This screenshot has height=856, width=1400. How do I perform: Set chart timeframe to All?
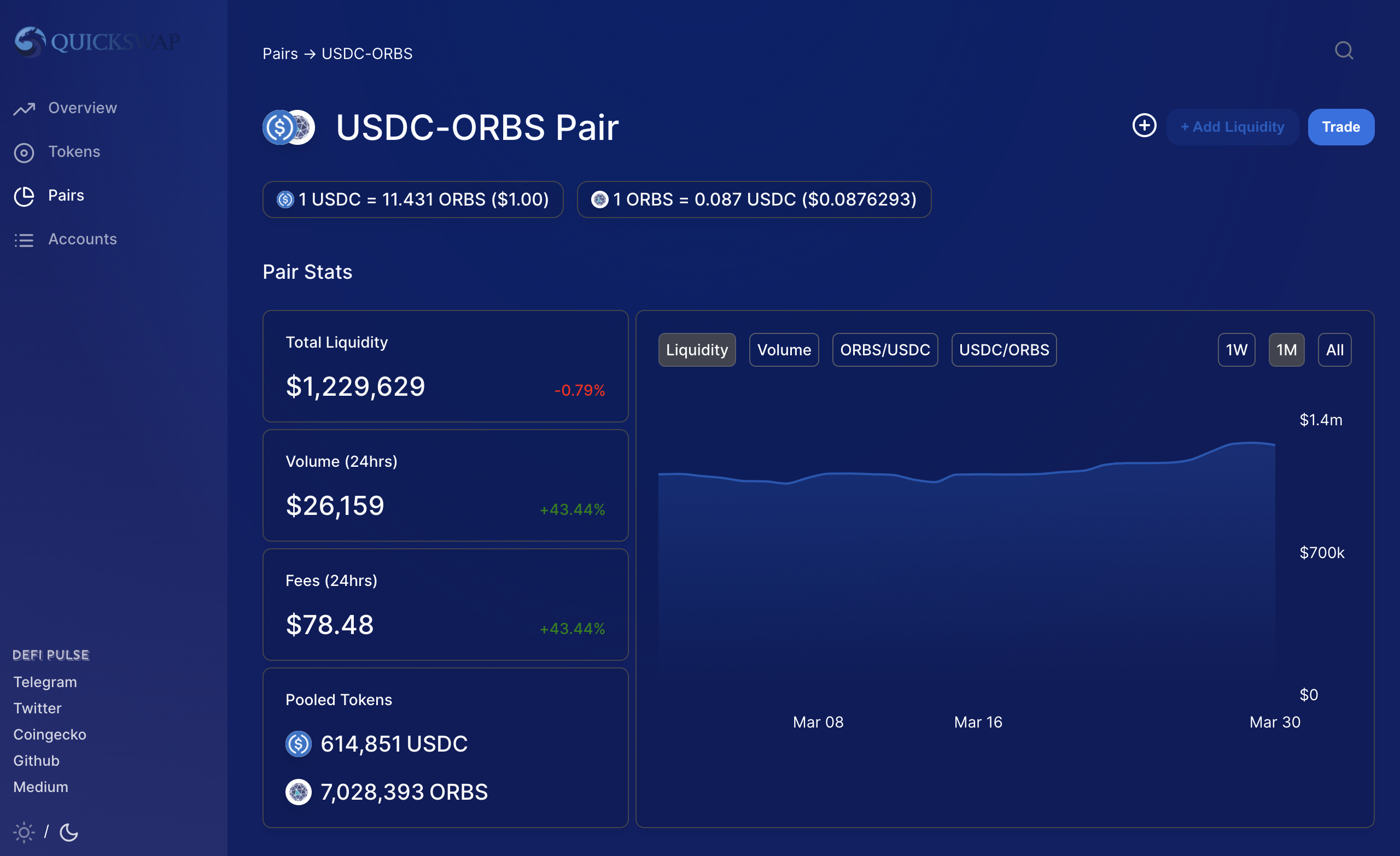pyautogui.click(x=1335, y=350)
